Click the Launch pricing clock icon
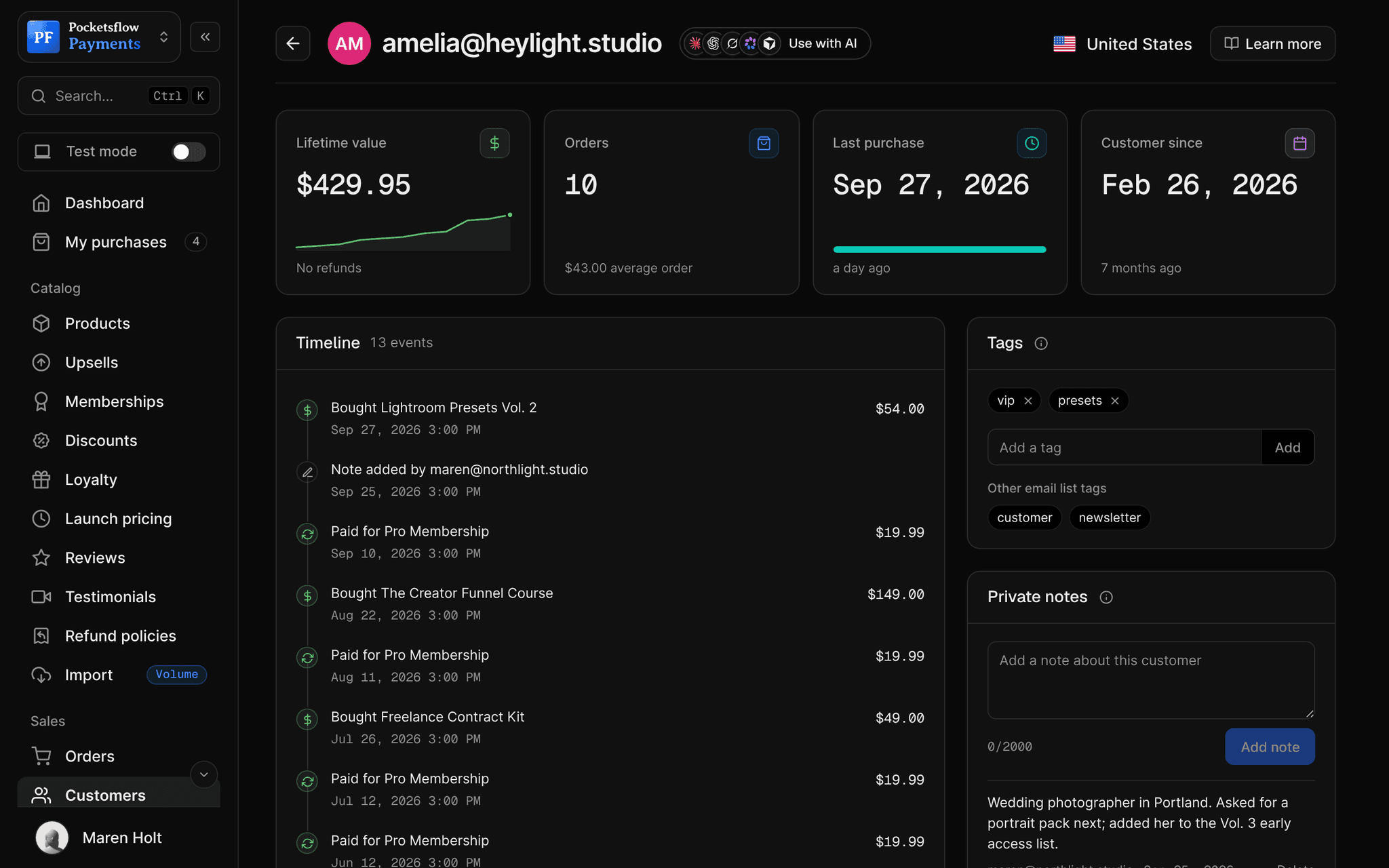The height and width of the screenshot is (868, 1389). (x=41, y=519)
